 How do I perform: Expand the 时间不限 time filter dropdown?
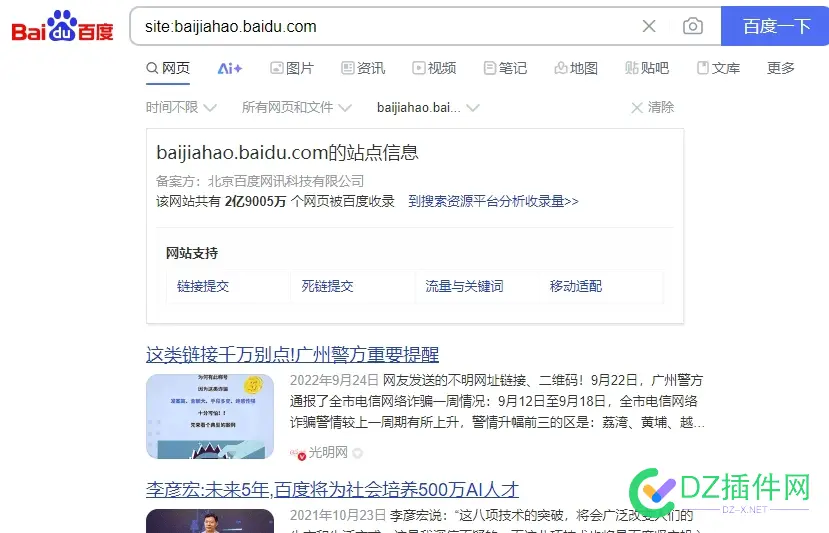coord(181,107)
